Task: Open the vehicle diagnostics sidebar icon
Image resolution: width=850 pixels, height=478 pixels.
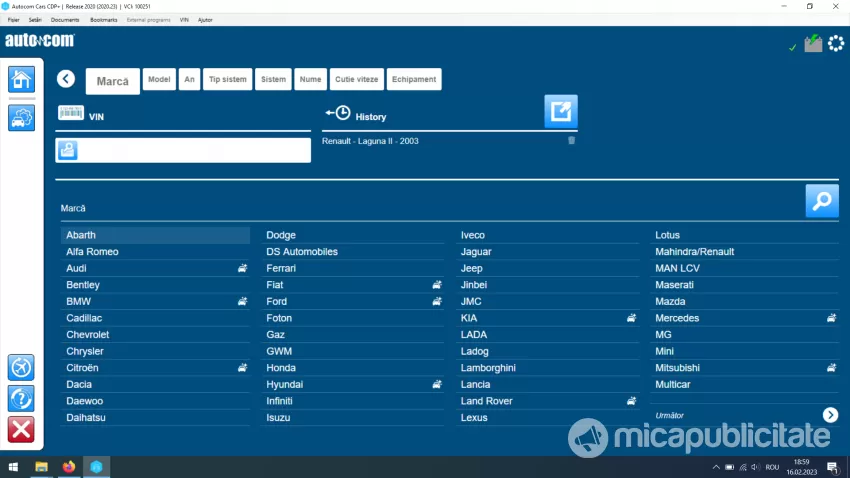Action: tap(21, 118)
